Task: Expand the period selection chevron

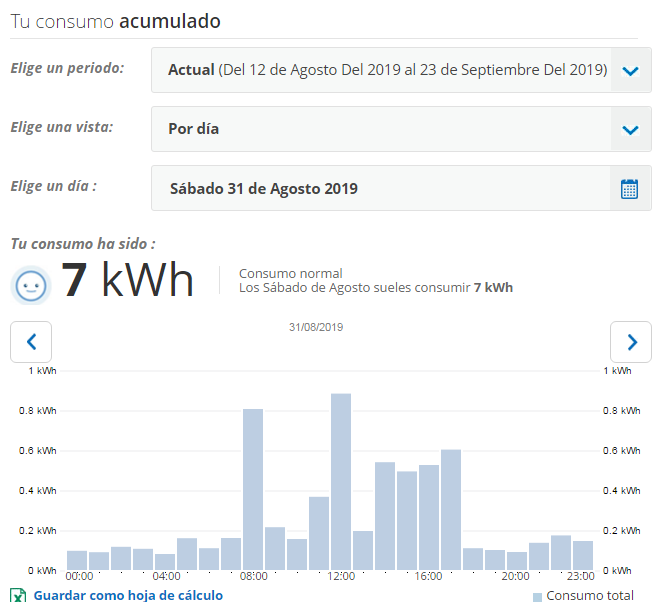Action: (630, 70)
